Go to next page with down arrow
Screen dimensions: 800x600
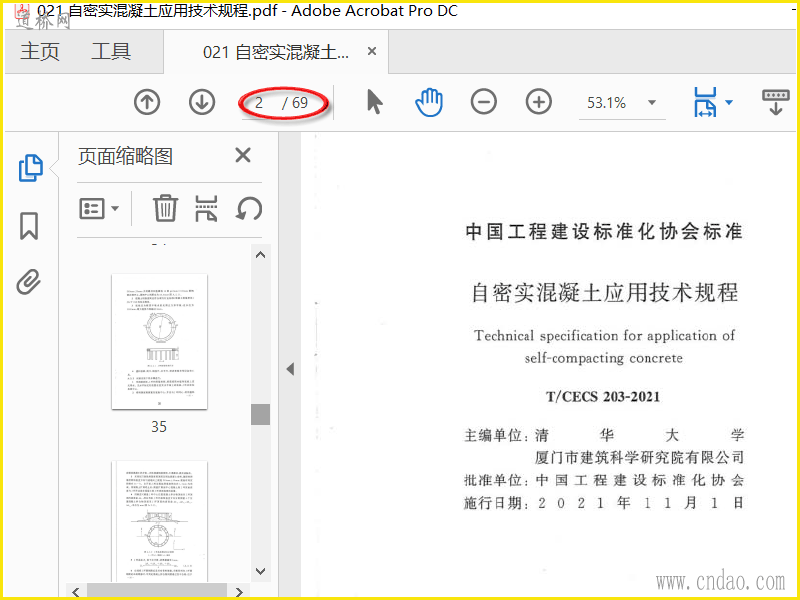tap(202, 103)
